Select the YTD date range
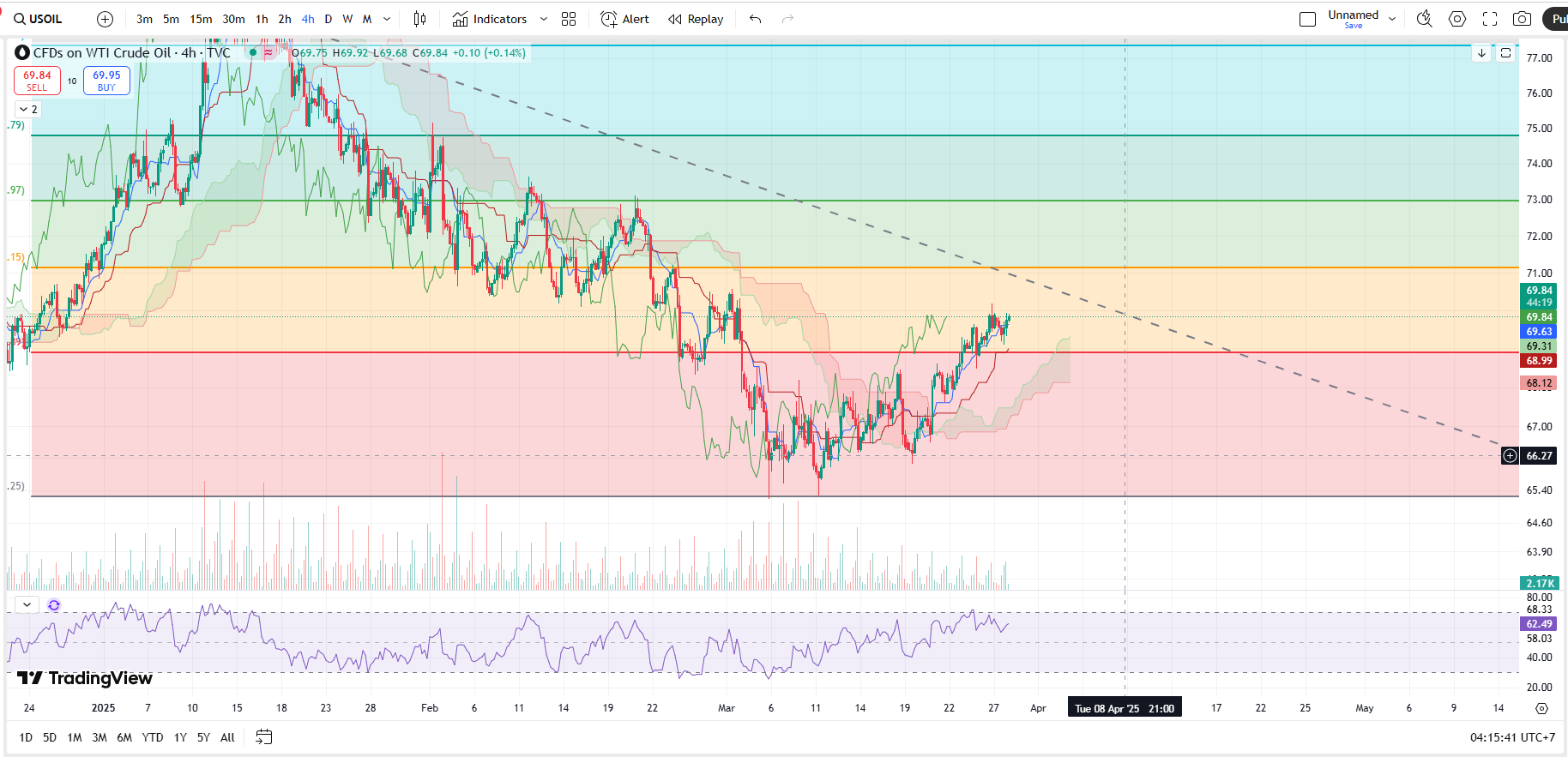The height and width of the screenshot is (757, 1568). point(153,737)
